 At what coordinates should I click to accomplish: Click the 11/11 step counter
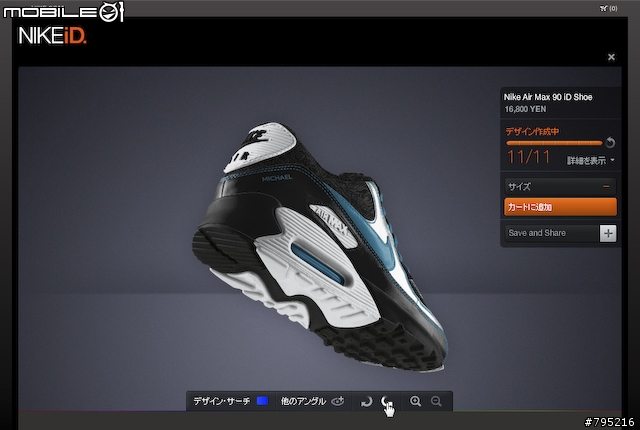pyautogui.click(x=528, y=157)
